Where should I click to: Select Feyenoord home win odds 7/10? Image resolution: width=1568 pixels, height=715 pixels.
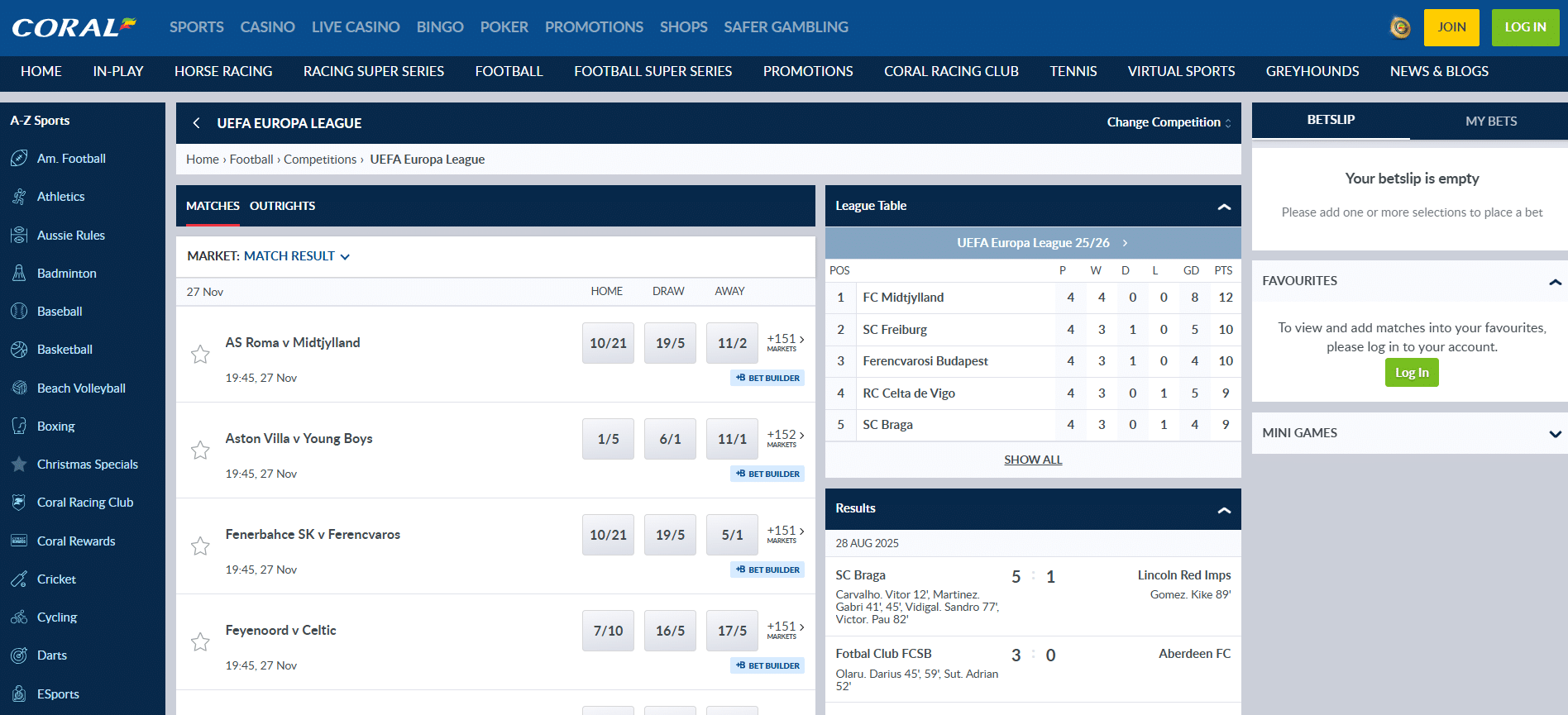click(608, 631)
